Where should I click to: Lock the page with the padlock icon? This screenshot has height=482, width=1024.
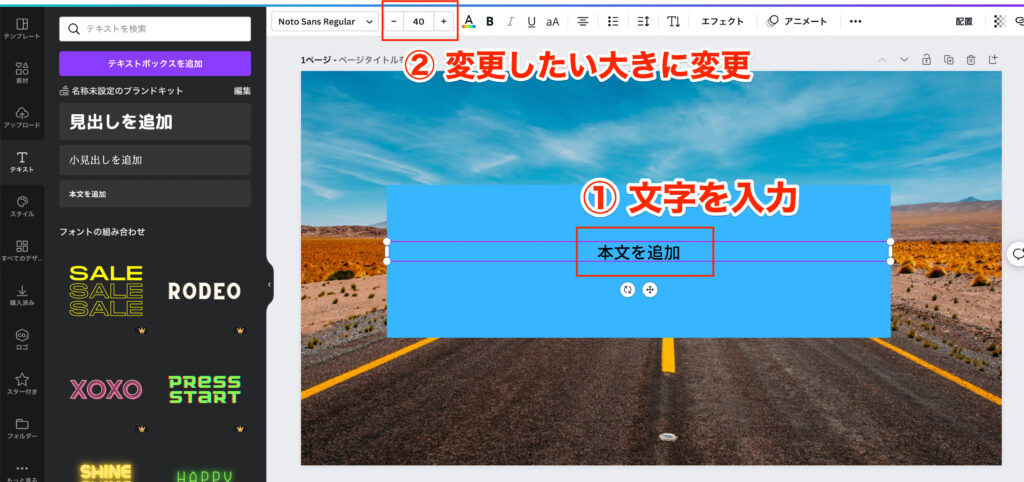926,59
